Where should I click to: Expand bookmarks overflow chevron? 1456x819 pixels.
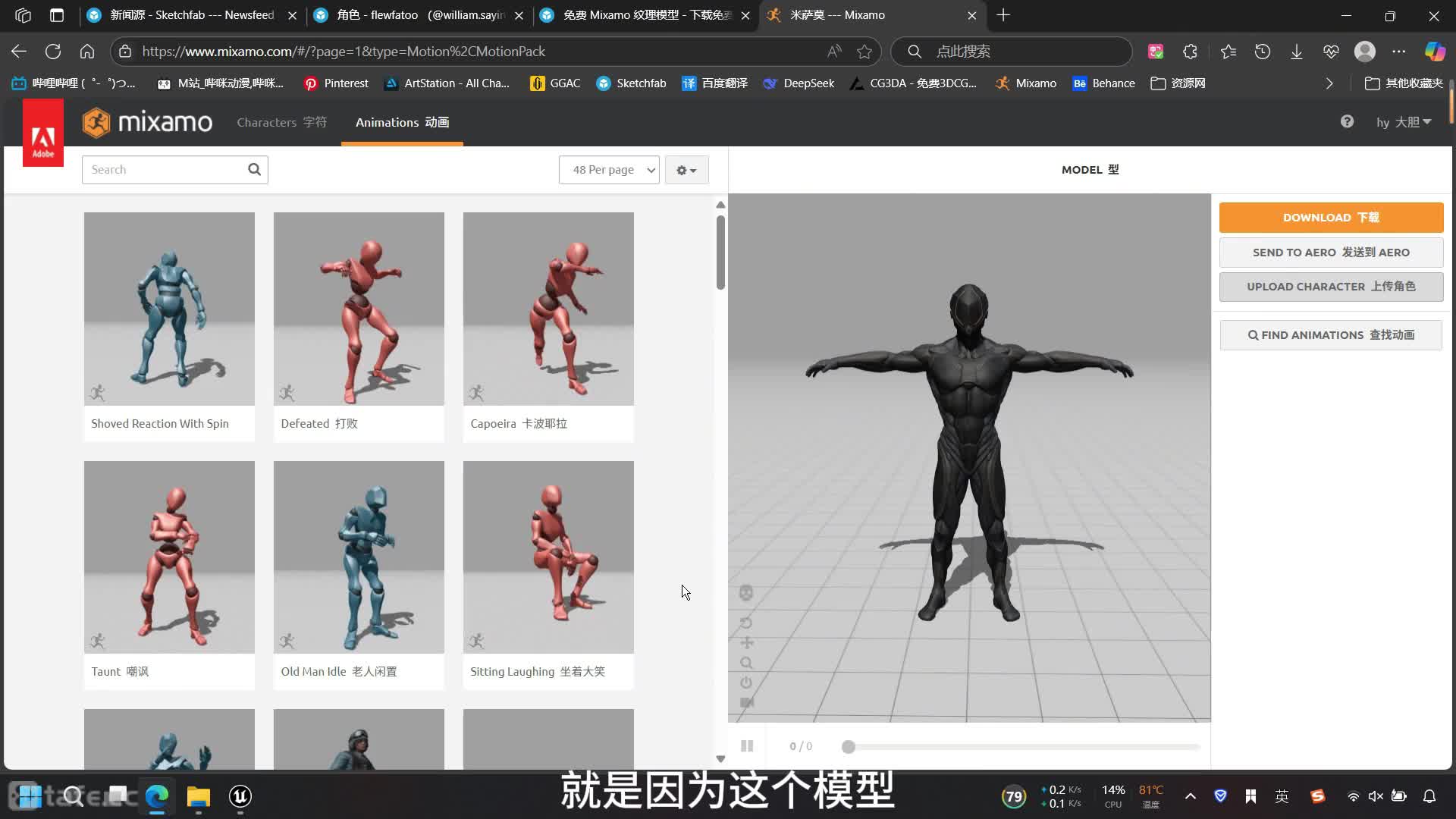[1329, 83]
